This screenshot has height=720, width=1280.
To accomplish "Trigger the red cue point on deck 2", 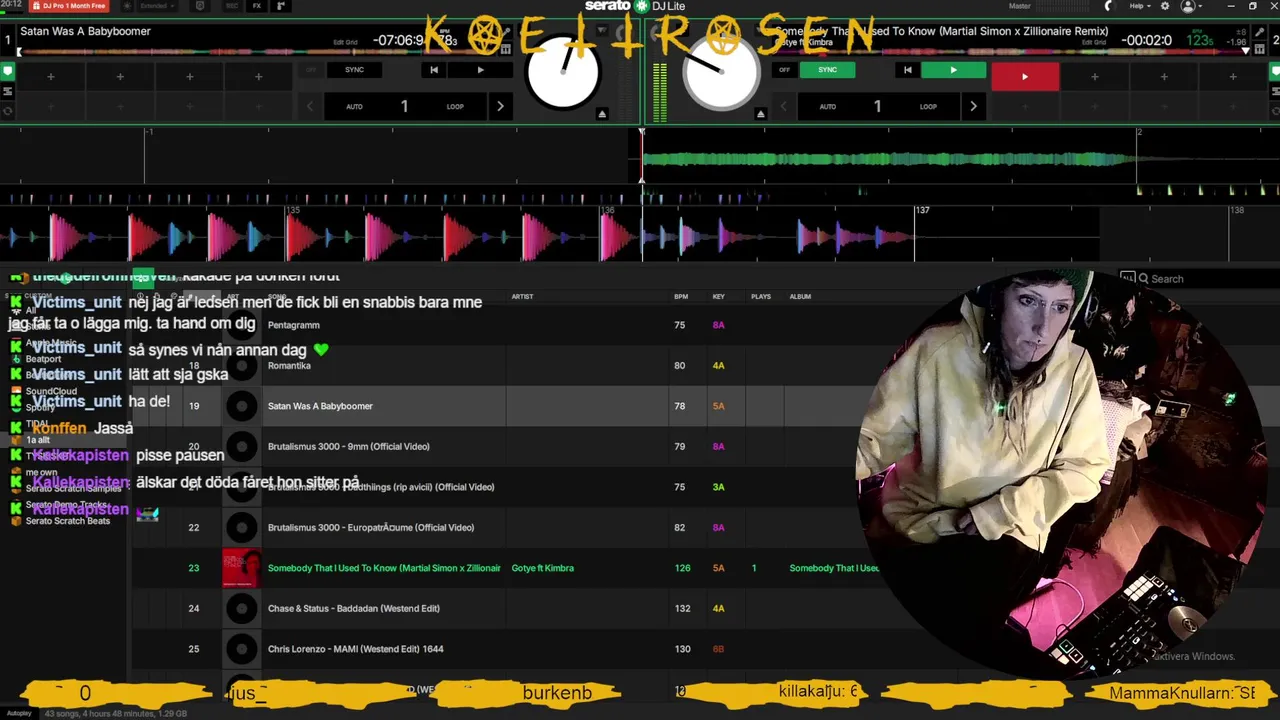I will (1025, 76).
